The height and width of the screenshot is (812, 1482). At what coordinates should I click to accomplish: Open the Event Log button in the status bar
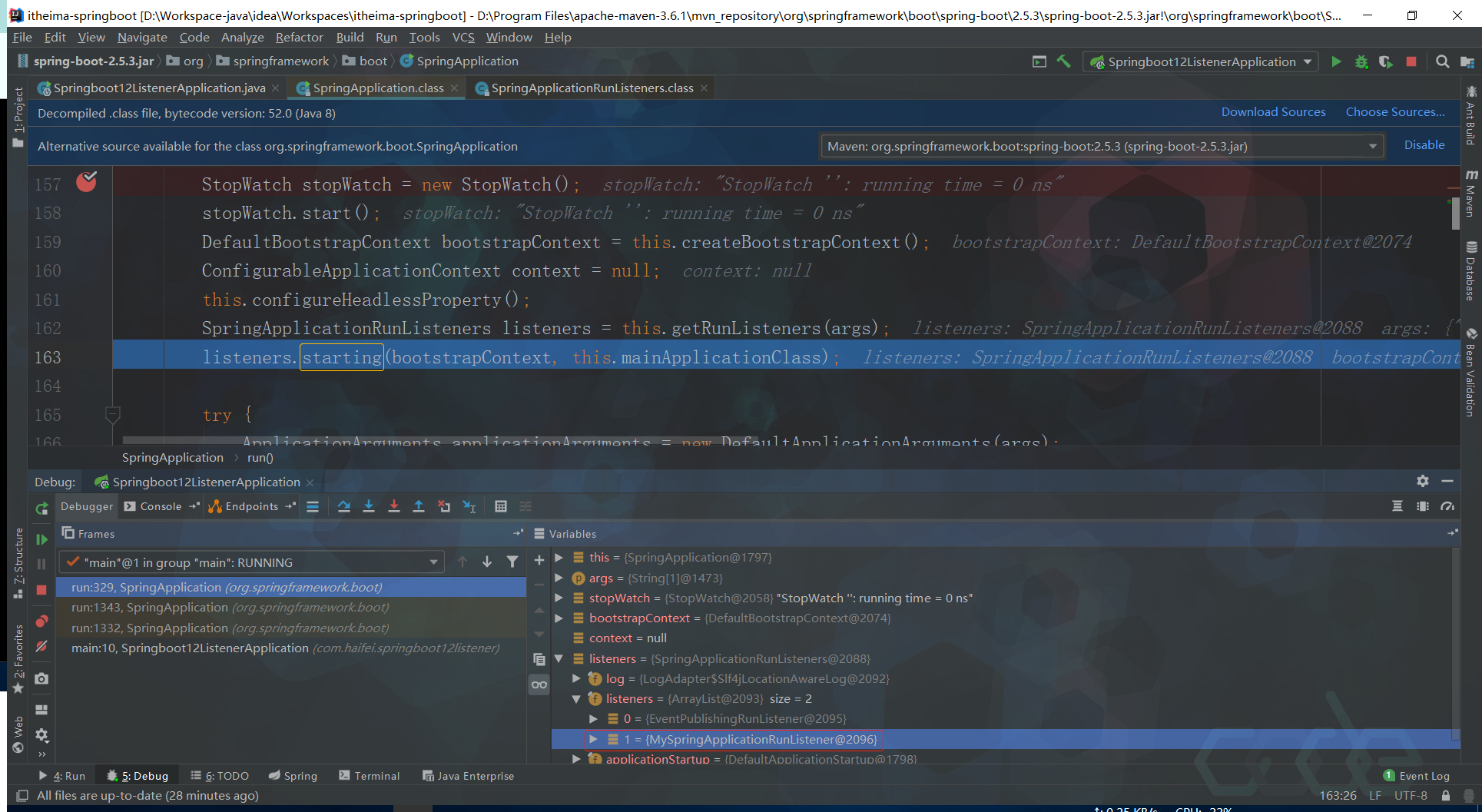[x=1417, y=776]
